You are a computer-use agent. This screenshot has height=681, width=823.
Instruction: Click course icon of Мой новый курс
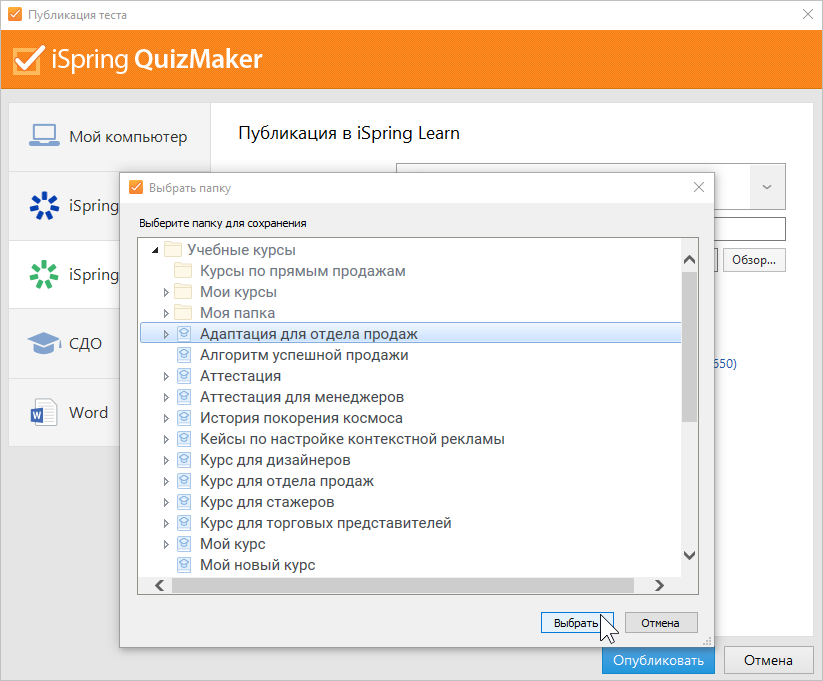coord(184,565)
